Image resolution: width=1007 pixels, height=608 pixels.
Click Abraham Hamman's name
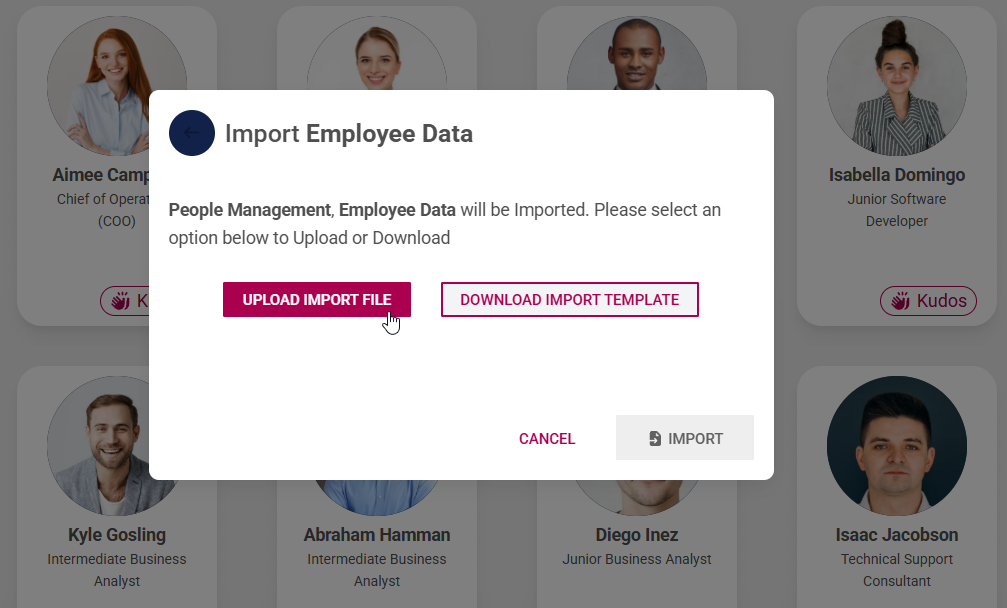point(377,534)
